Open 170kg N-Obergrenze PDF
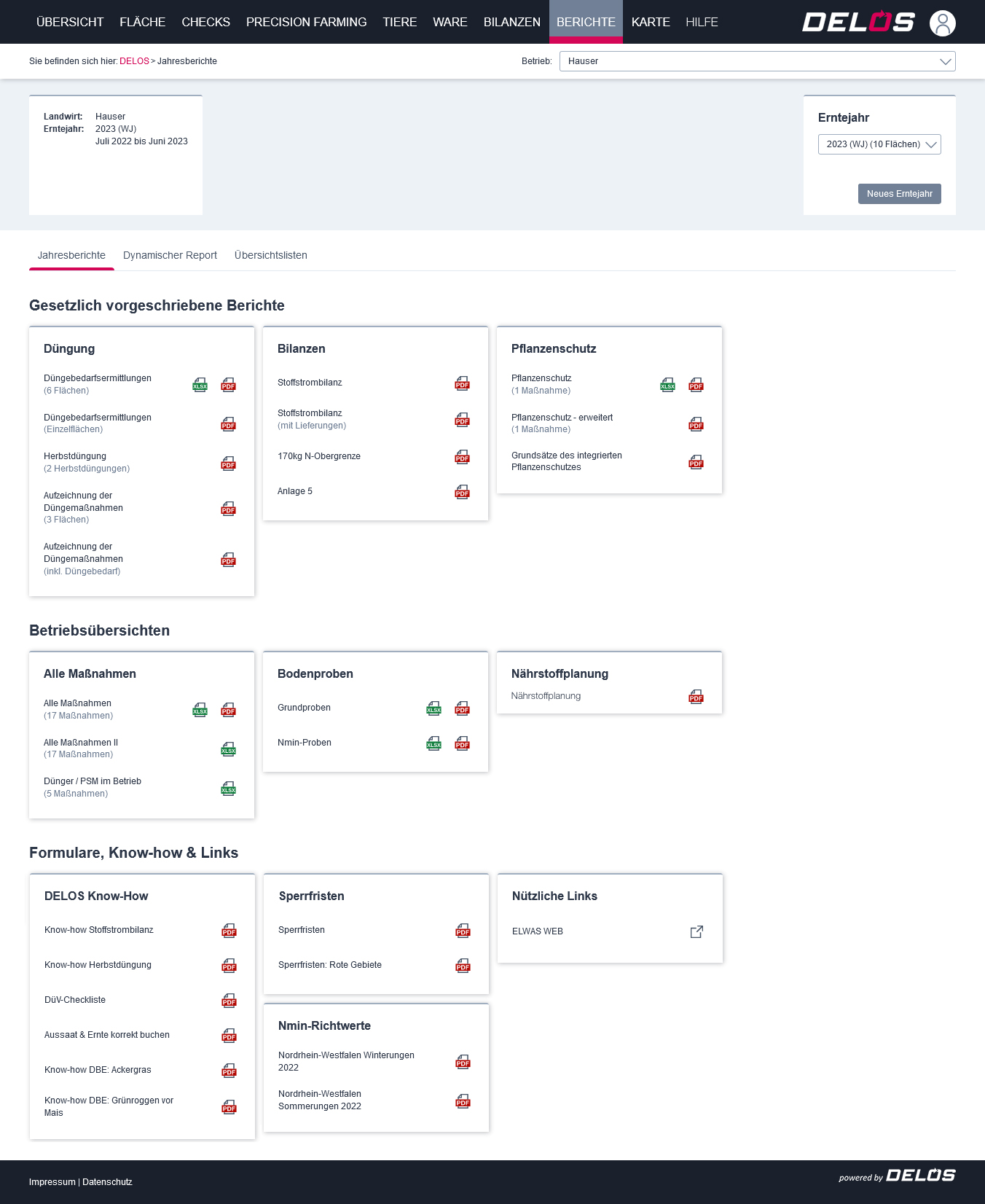The image size is (985, 1204). coord(463,457)
